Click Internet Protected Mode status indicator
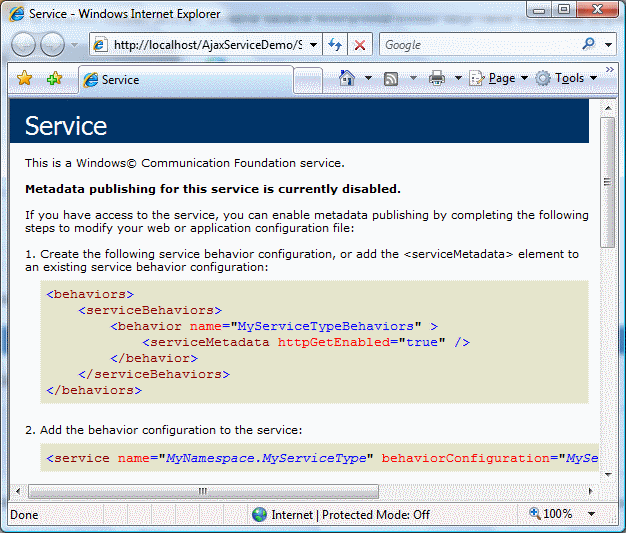The image size is (626, 533). point(341,514)
